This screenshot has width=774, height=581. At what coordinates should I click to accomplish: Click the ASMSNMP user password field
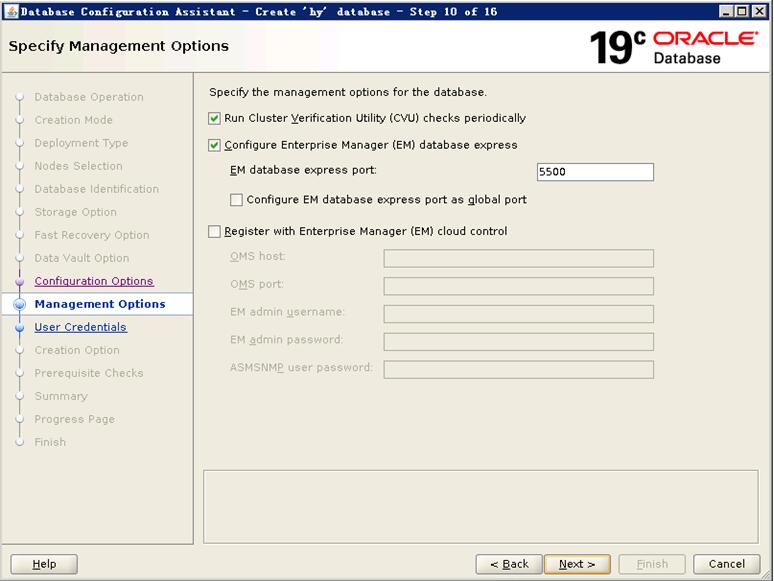coord(519,369)
